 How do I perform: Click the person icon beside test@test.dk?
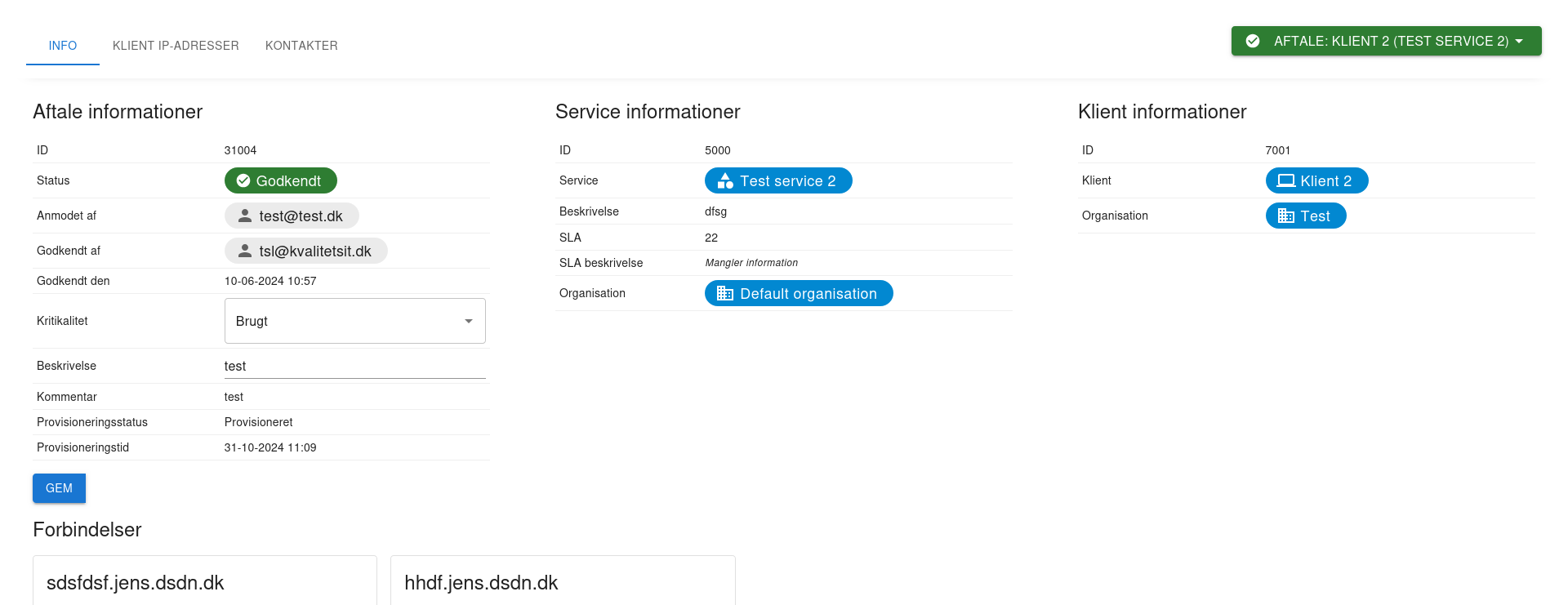244,216
